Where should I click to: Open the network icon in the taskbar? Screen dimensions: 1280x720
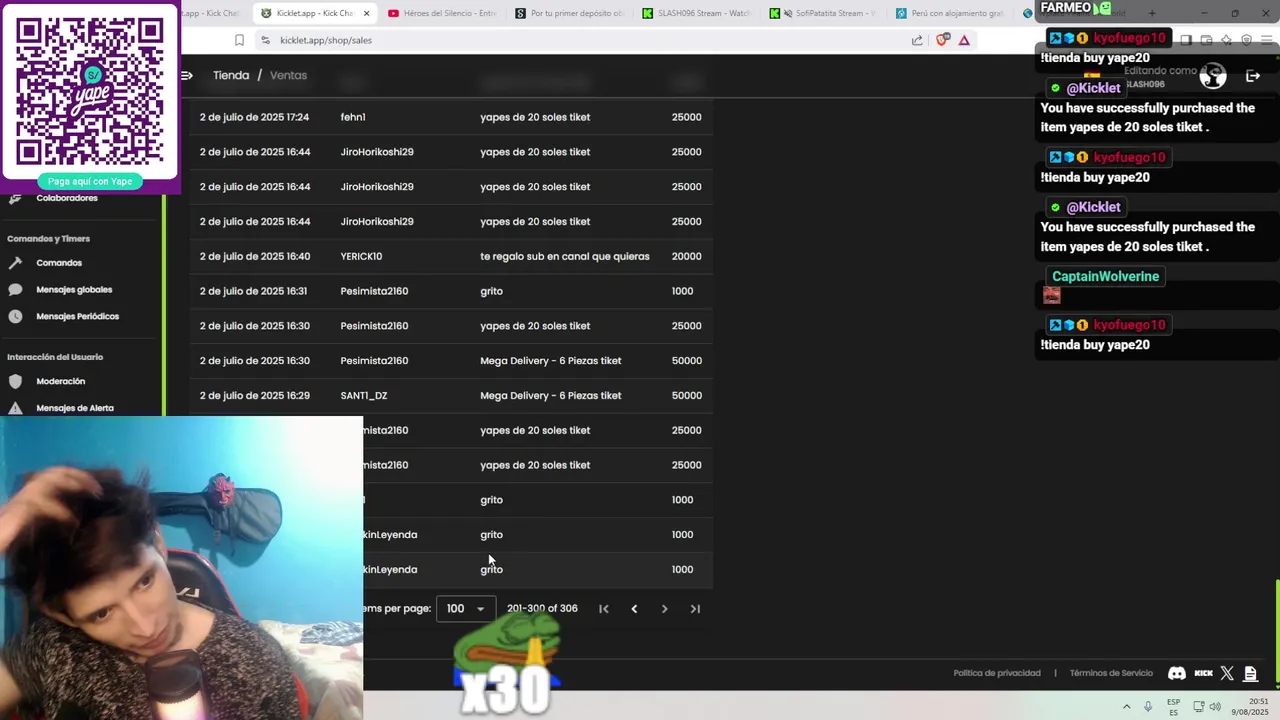tap(1197, 706)
